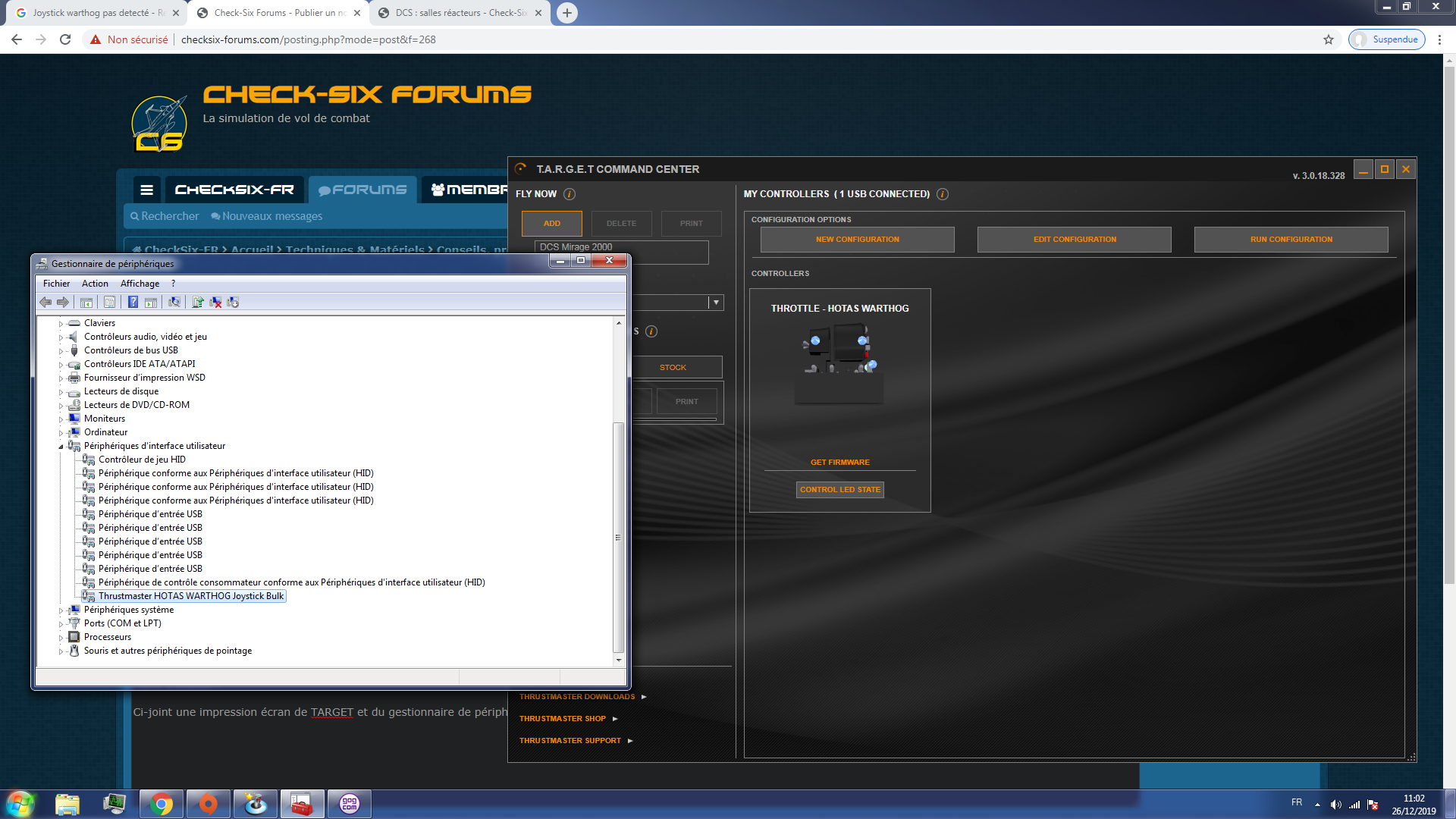The height and width of the screenshot is (819, 1456).
Task: Collapse Périphériques d'interface utilisateur node
Action: [x=61, y=447]
